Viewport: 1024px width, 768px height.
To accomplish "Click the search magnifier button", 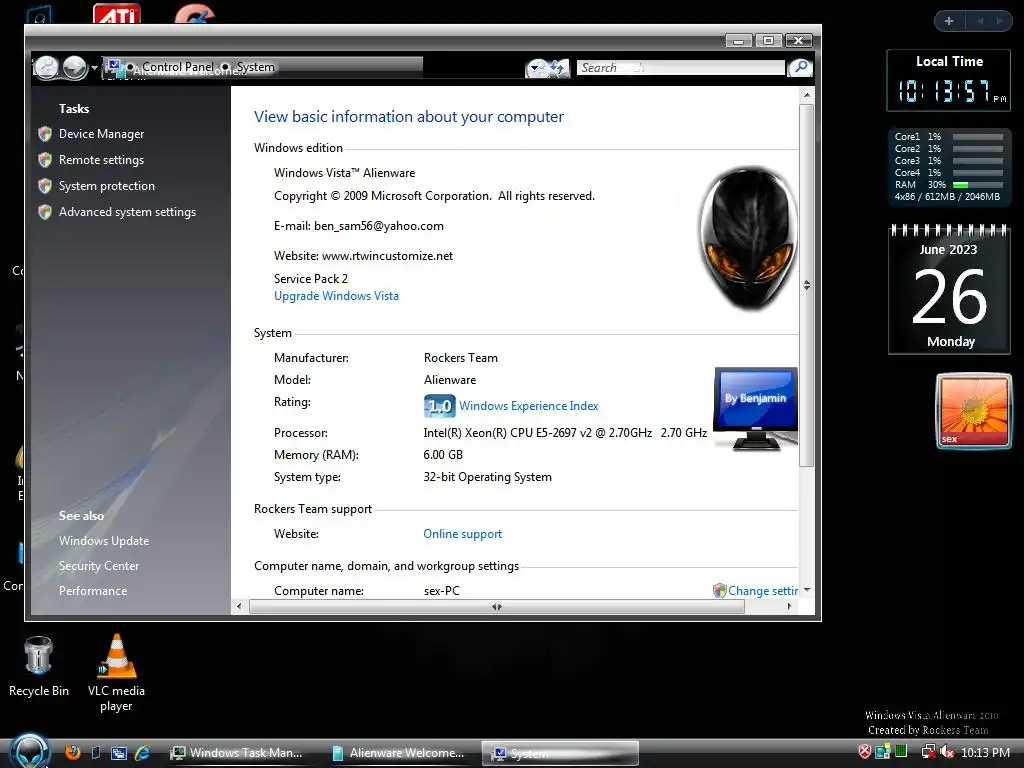I will tap(799, 67).
